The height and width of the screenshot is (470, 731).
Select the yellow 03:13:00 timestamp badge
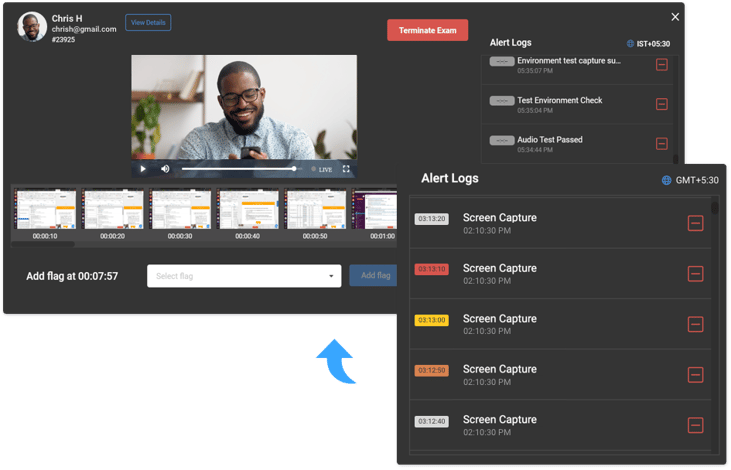[x=432, y=320]
